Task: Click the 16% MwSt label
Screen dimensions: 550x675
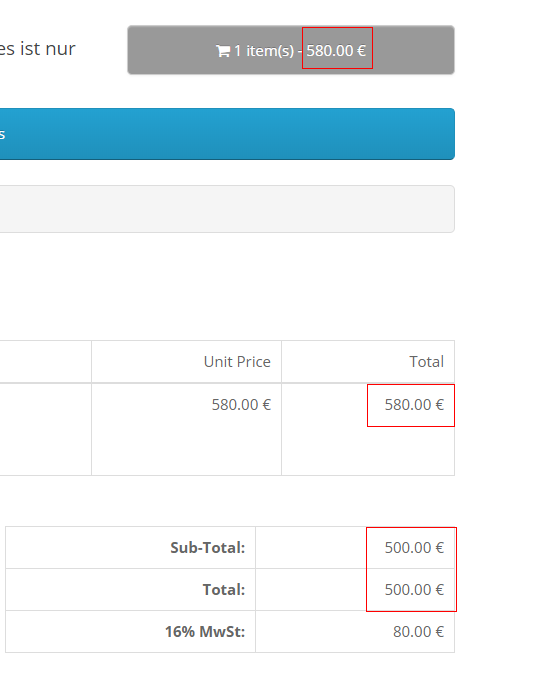Action: click(x=205, y=632)
